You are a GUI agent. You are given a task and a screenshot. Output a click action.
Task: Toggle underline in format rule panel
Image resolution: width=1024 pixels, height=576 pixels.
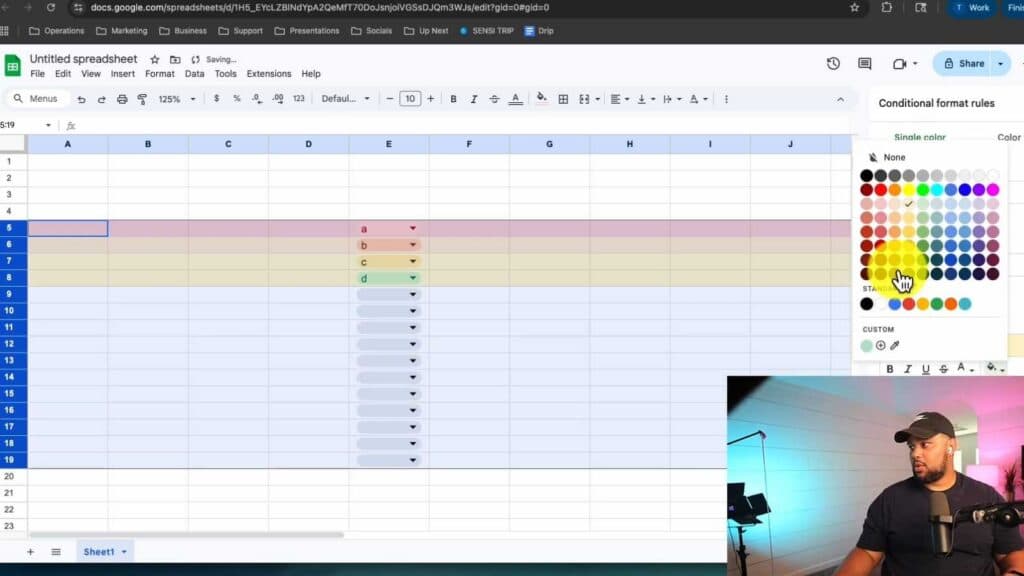point(925,369)
